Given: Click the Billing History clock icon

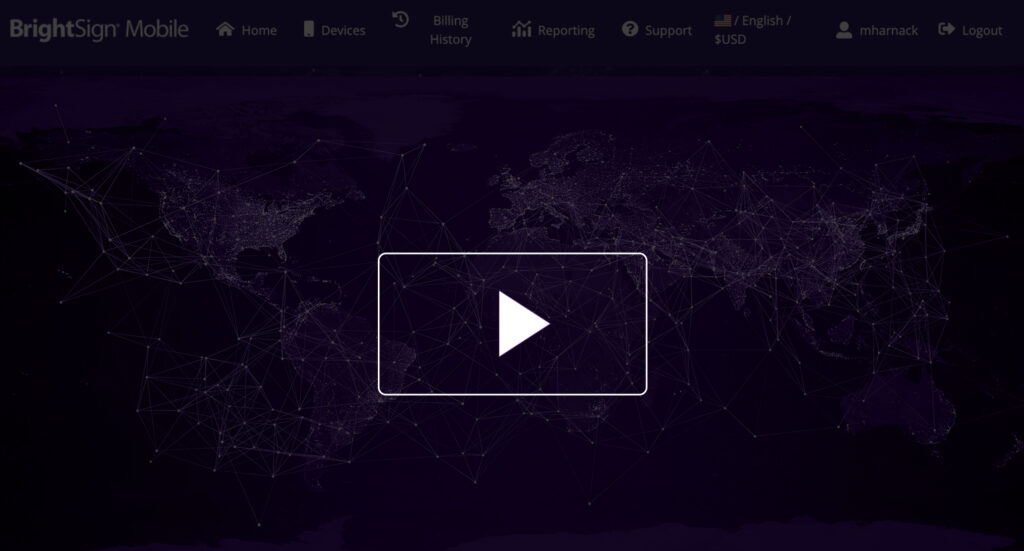Looking at the screenshot, I should 401,19.
